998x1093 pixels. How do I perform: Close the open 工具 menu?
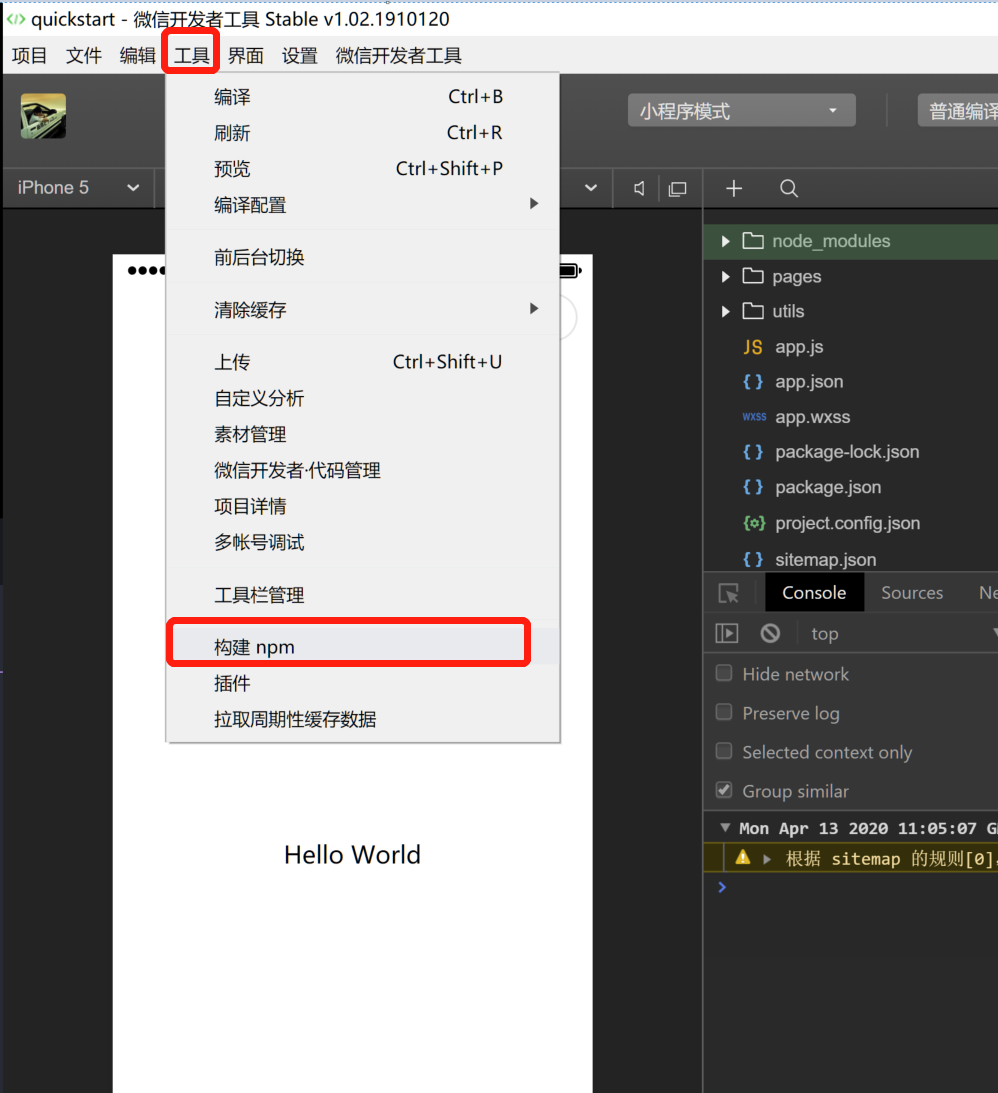191,55
